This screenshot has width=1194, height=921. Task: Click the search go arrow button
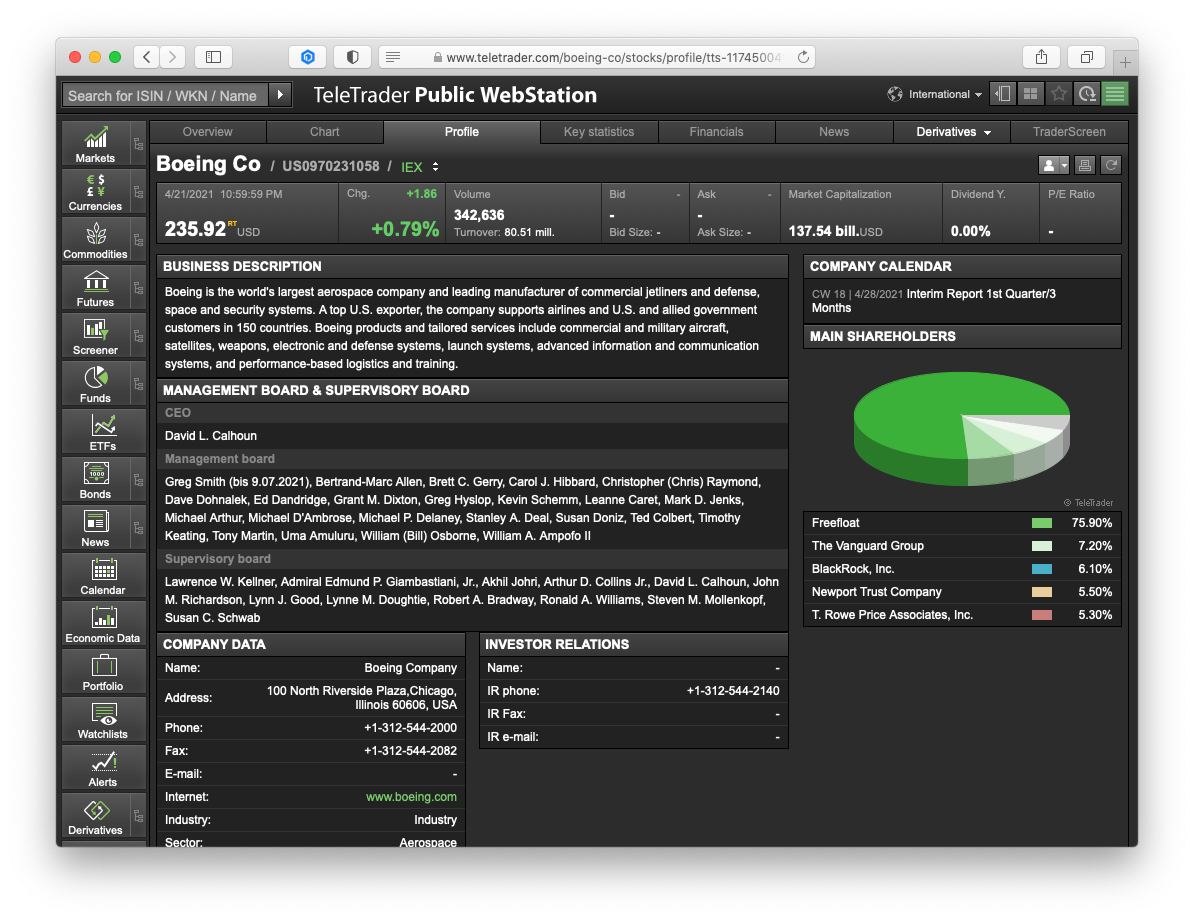(280, 95)
